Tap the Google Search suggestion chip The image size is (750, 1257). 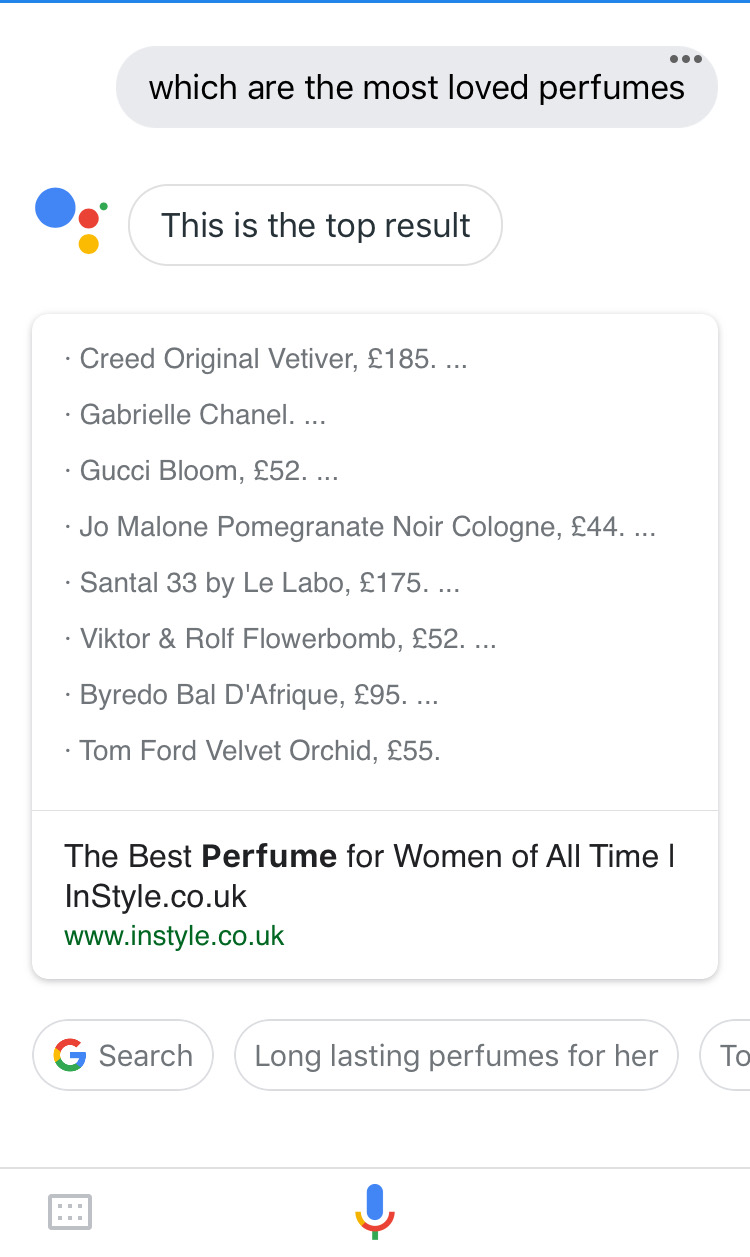[x=123, y=1055]
